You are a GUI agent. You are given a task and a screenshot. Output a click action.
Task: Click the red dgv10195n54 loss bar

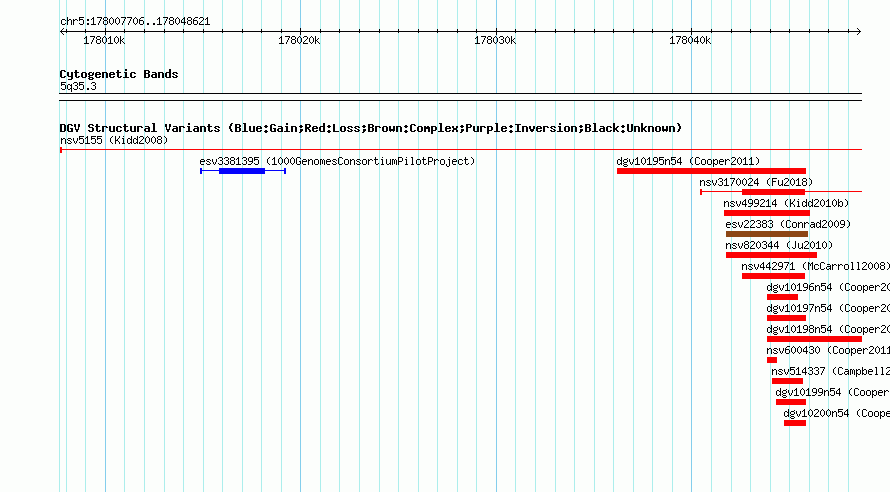point(711,171)
